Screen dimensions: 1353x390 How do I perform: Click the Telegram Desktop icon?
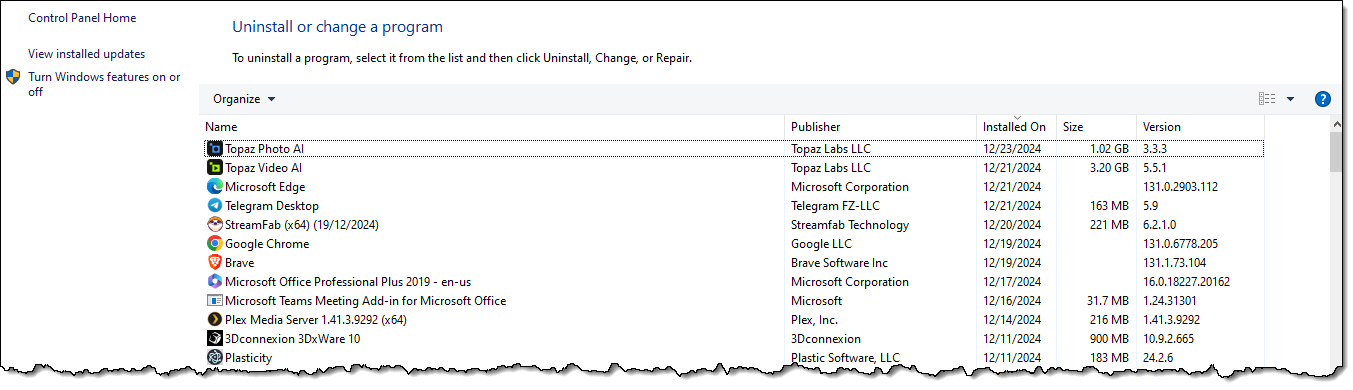(214, 206)
